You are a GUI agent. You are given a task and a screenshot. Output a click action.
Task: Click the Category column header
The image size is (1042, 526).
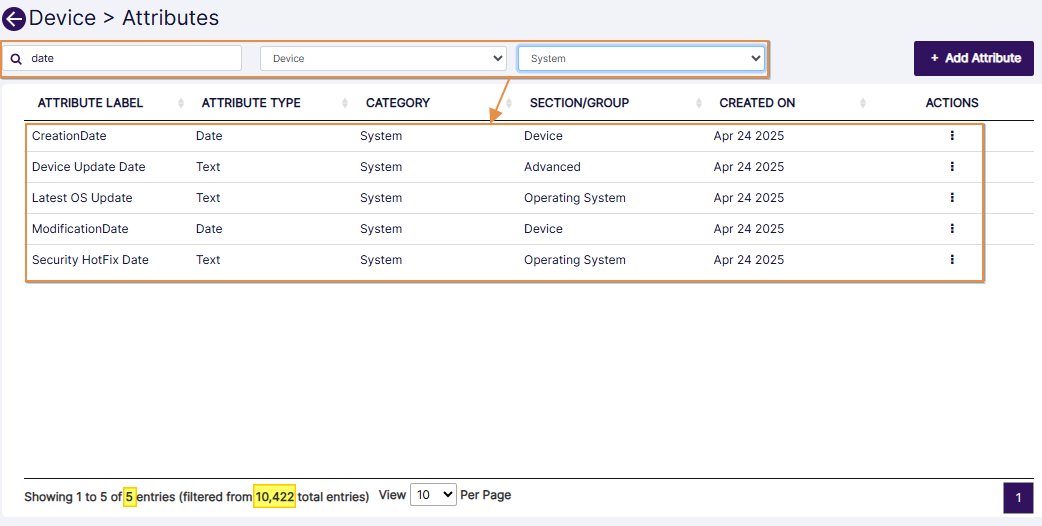pos(398,103)
